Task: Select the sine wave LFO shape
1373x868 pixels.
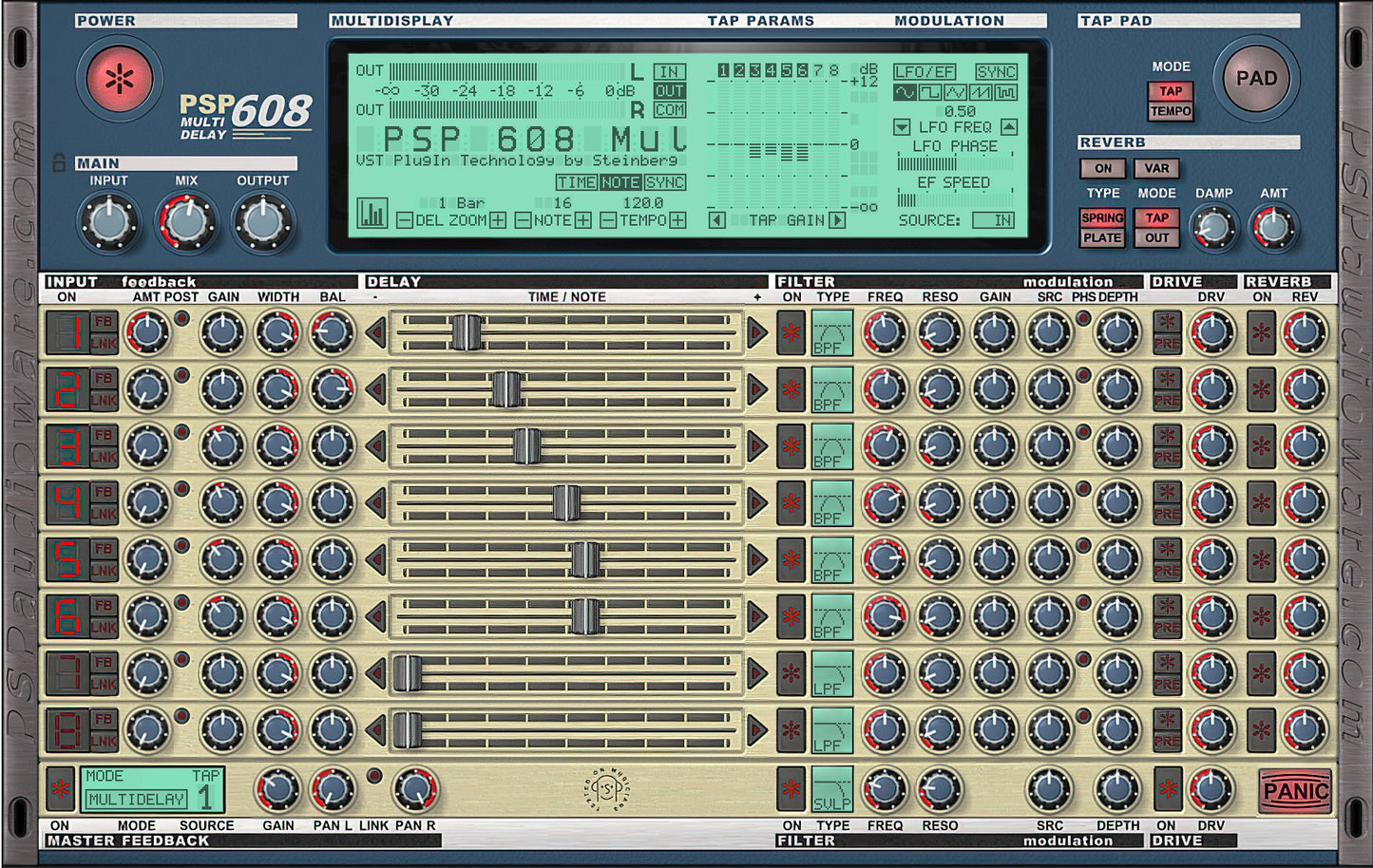Action: [905, 92]
